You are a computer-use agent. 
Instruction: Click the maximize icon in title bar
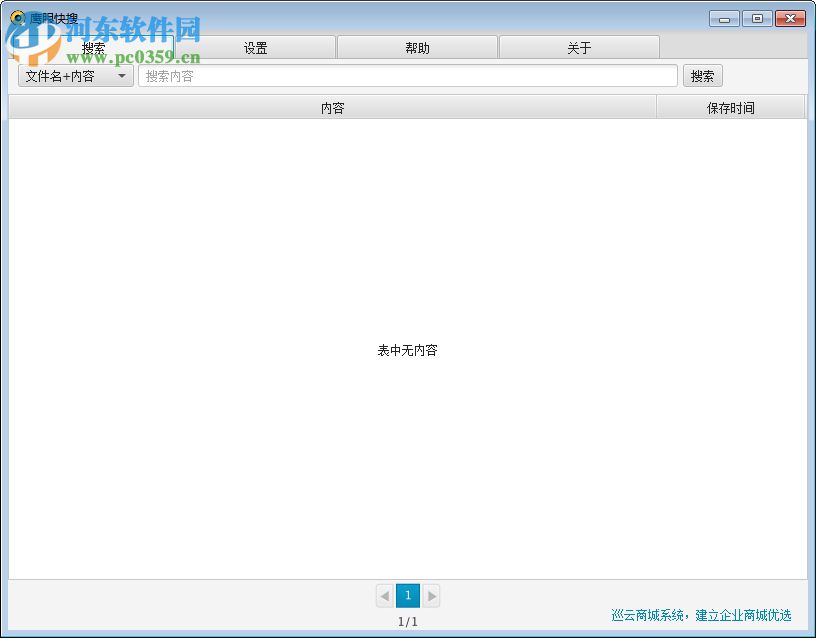[756, 17]
